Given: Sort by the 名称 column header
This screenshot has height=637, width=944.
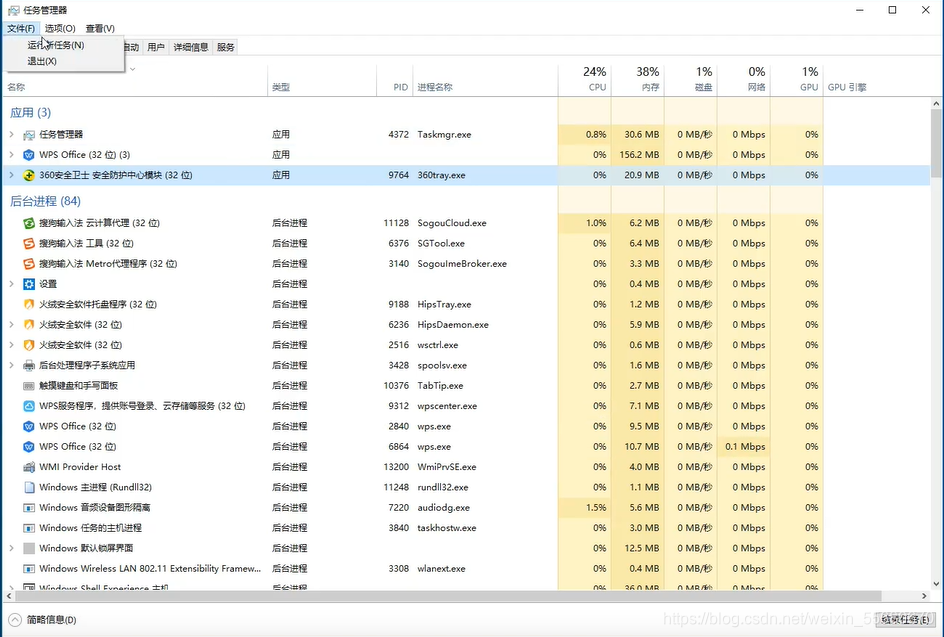Looking at the screenshot, I should point(135,79).
